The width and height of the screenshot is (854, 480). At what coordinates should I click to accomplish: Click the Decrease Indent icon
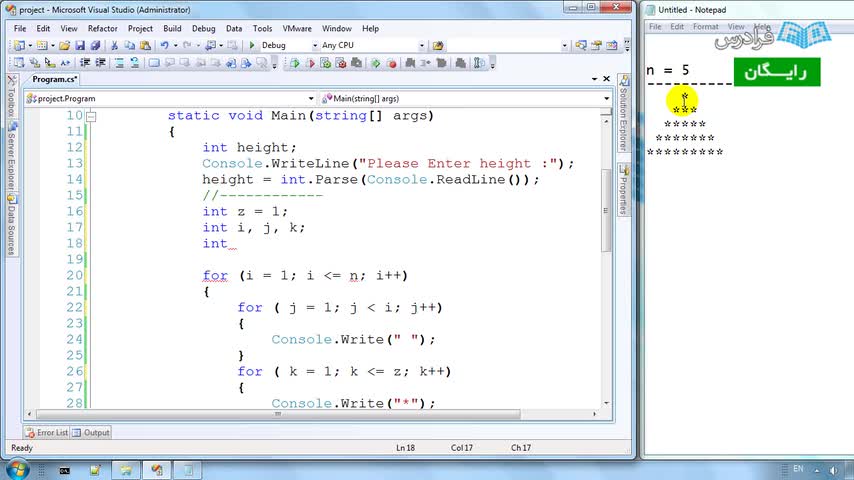coord(85,63)
